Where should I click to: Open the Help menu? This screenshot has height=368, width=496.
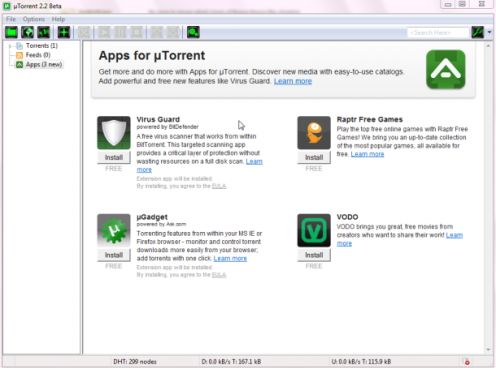[58, 19]
